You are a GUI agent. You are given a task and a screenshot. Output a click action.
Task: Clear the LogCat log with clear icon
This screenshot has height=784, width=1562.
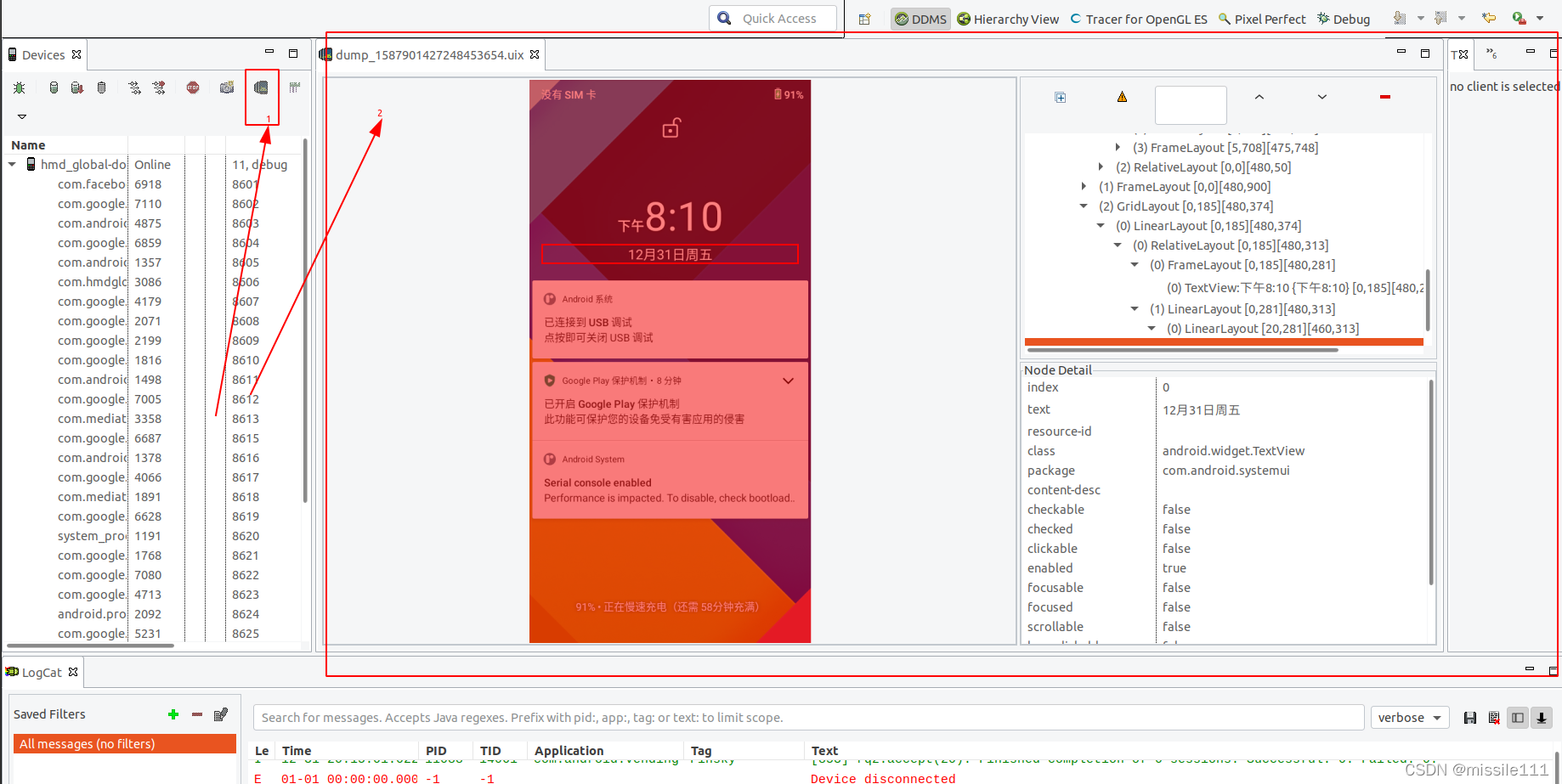point(1494,718)
